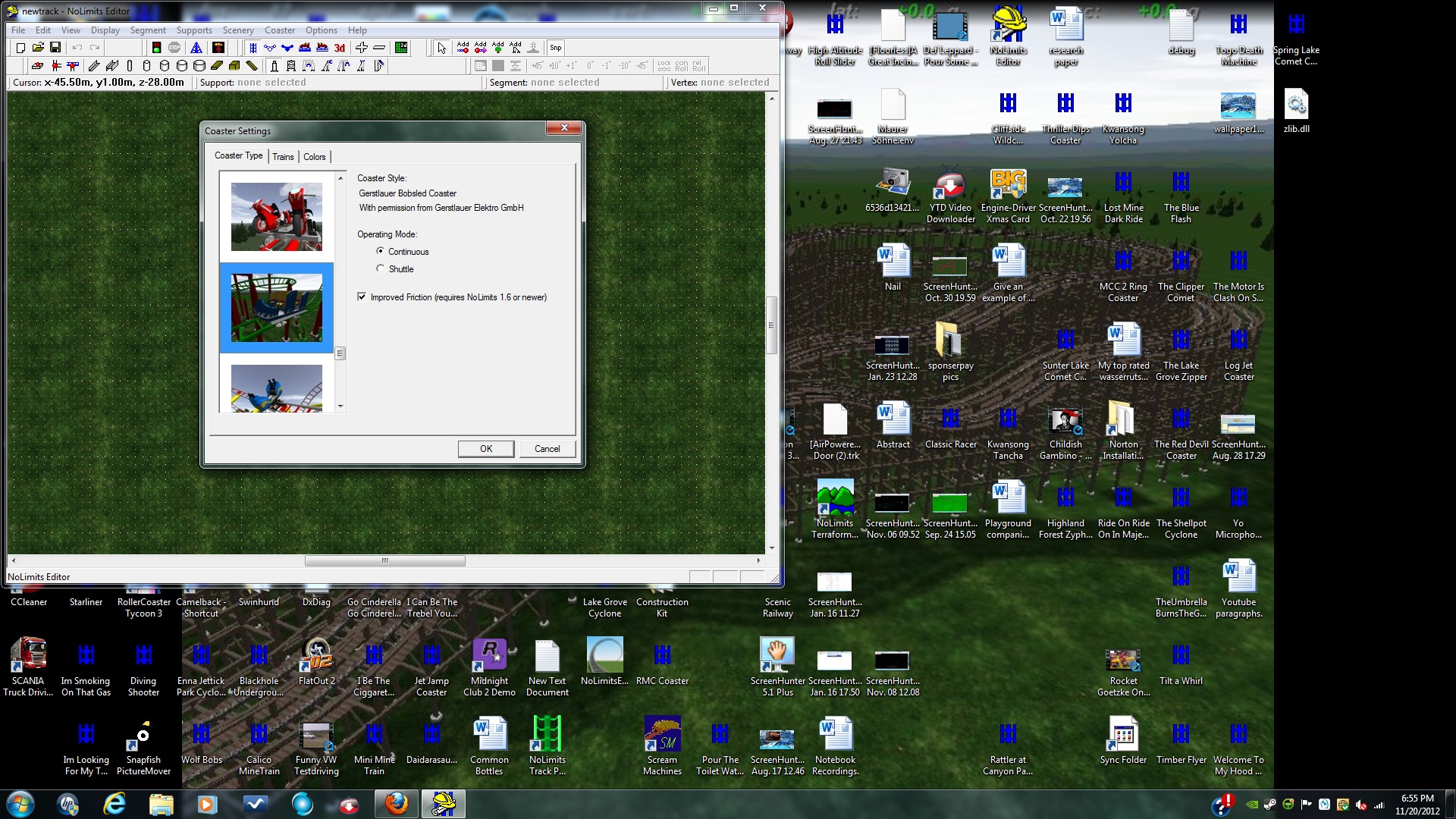Confirm Coaster Settings with OK

(x=486, y=449)
